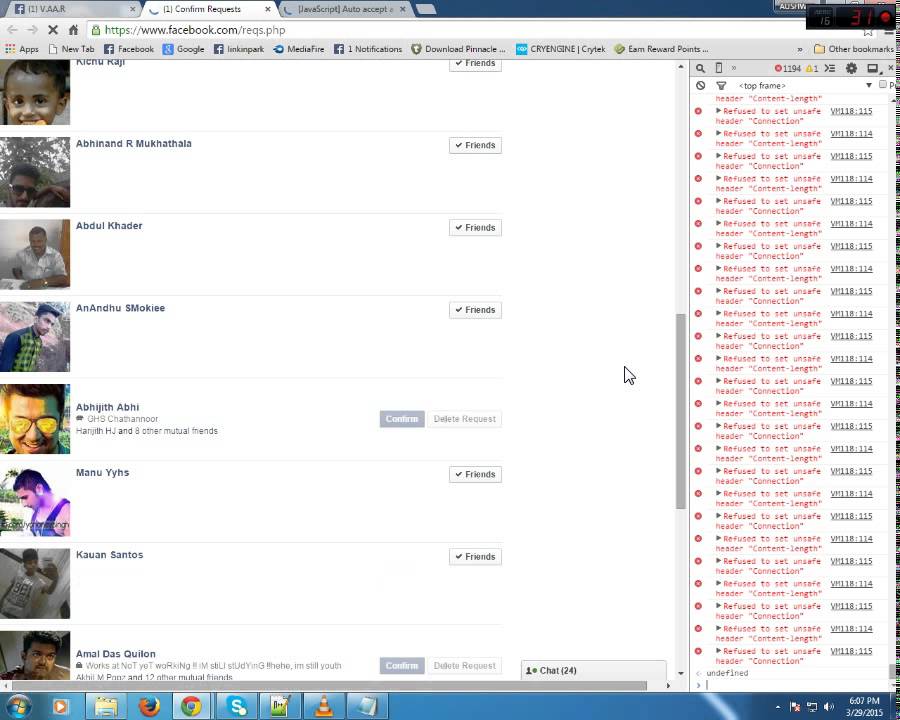Image resolution: width=900 pixels, height=720 pixels.
Task: Toggle the console drawer icon
Action: click(830, 68)
